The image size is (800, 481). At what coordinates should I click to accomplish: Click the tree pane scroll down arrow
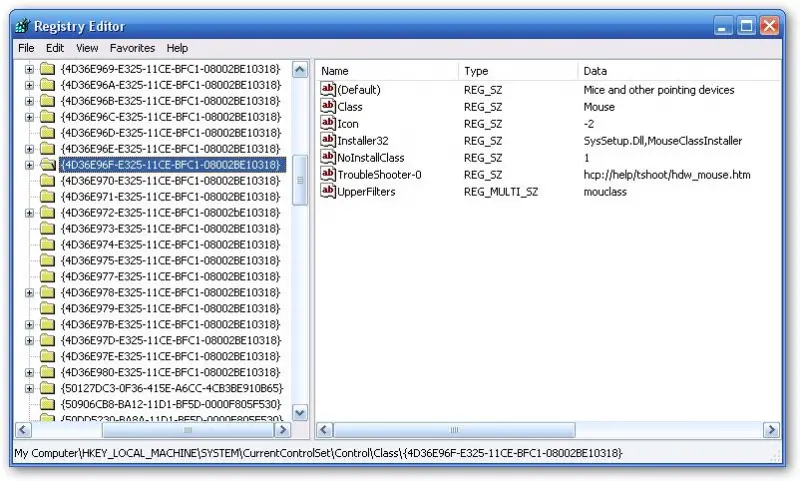[300, 413]
